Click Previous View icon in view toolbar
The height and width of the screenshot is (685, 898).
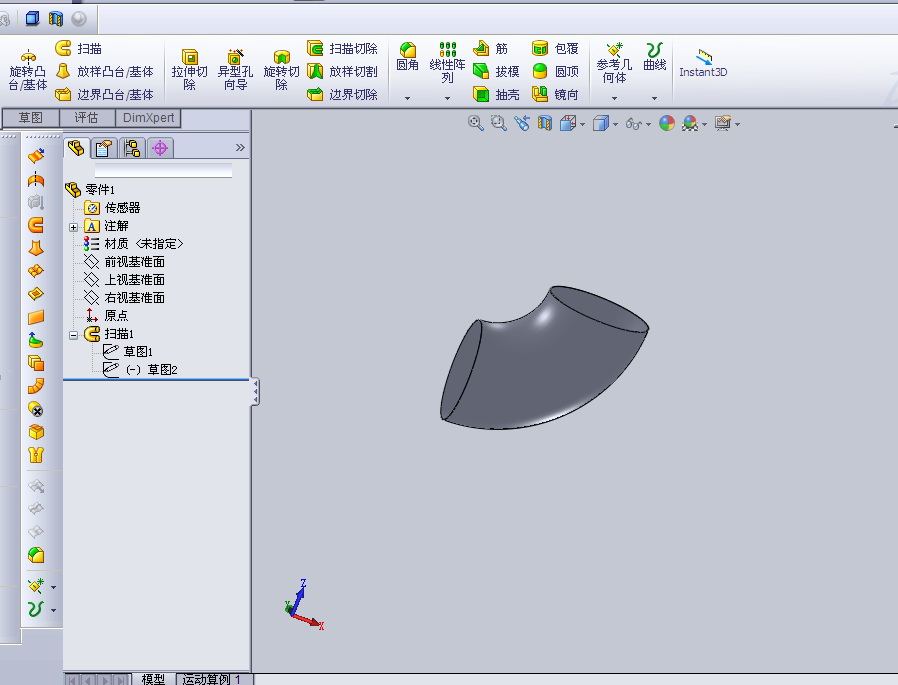tap(522, 123)
